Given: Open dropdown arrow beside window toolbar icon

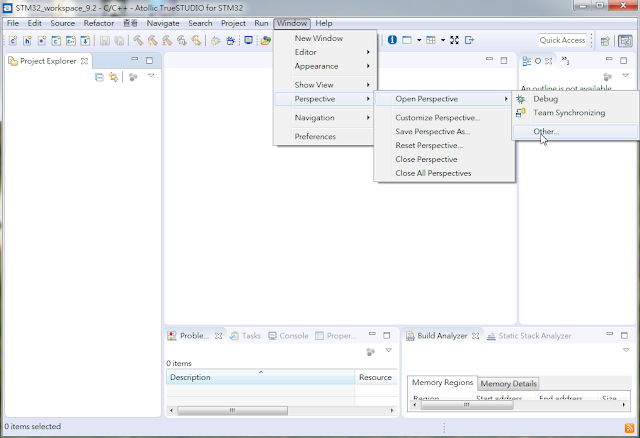Looking at the screenshot, I should (x=419, y=40).
